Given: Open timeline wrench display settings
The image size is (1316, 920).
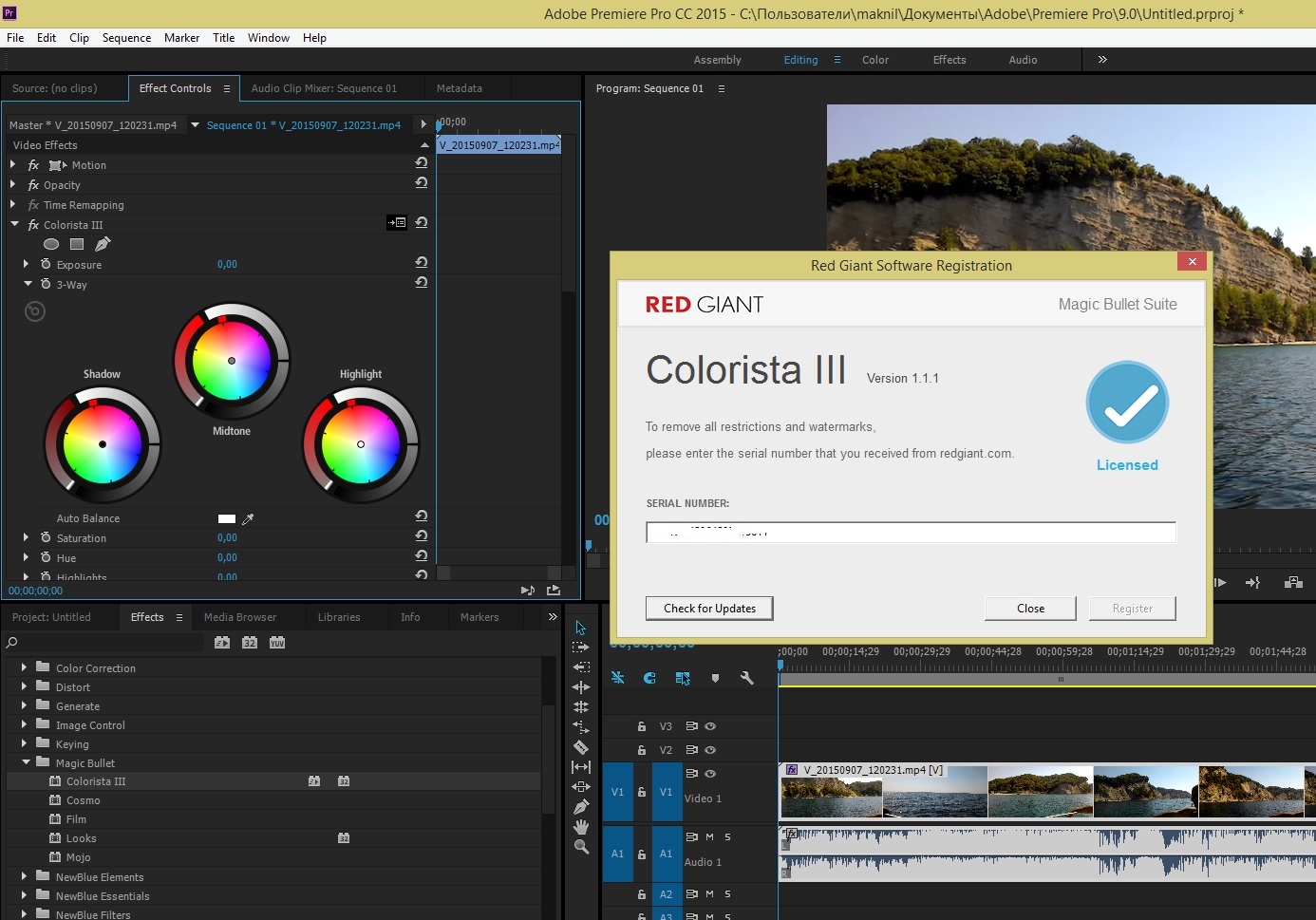Looking at the screenshot, I should pos(746,678).
